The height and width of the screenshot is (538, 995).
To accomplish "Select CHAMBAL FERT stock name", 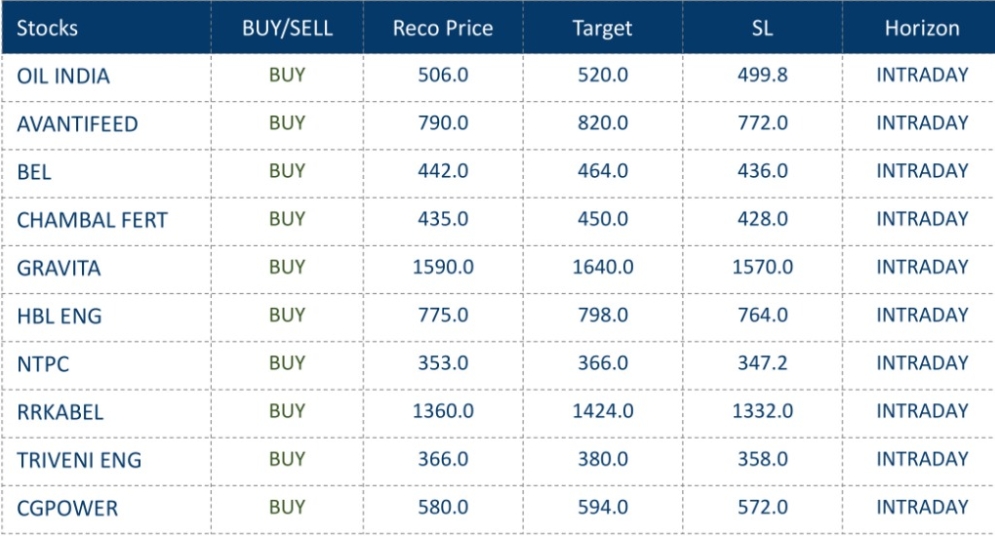I will pos(92,220).
